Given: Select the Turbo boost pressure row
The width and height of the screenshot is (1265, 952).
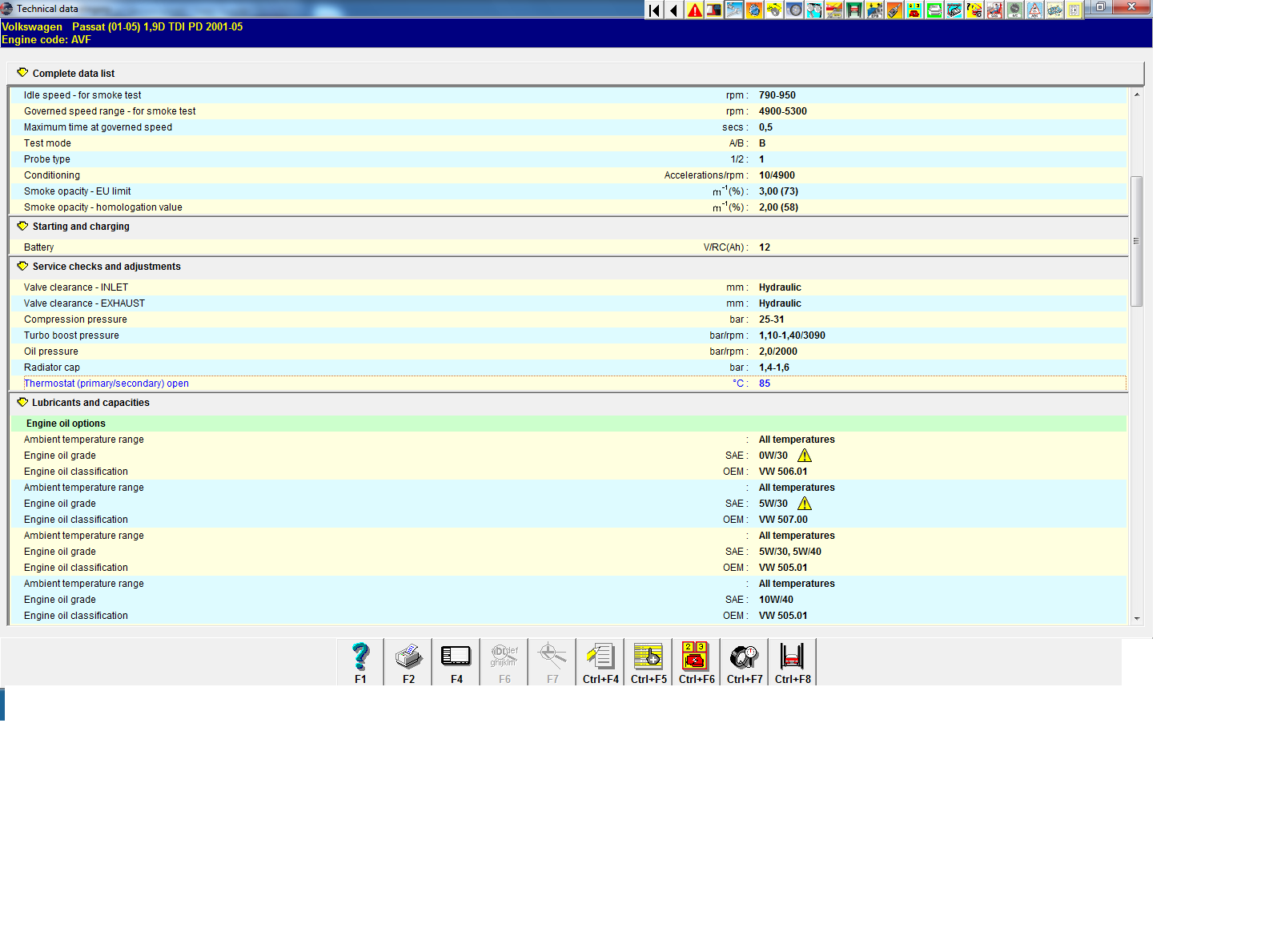Looking at the screenshot, I should [568, 335].
